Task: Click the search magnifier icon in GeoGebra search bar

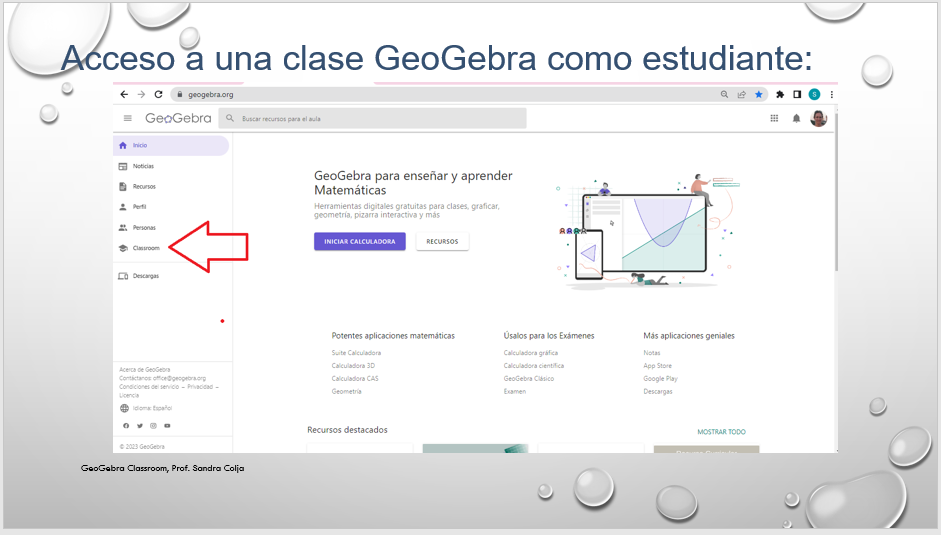Action: pos(230,118)
